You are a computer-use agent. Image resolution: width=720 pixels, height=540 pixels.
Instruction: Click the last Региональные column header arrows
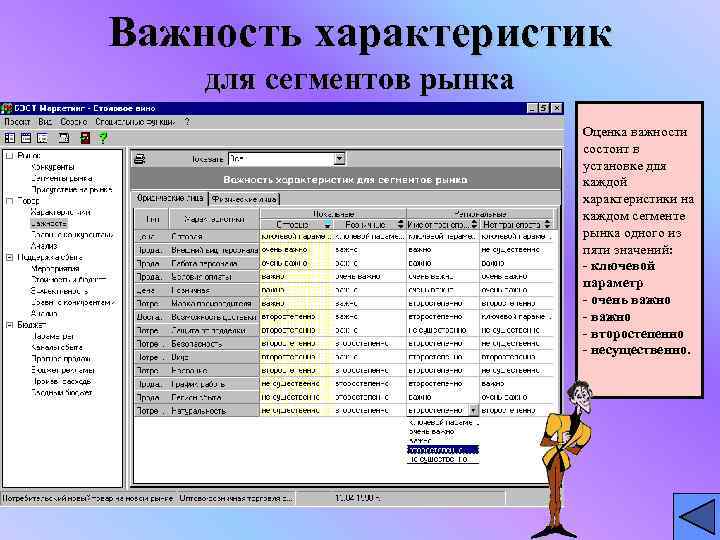click(x=547, y=225)
